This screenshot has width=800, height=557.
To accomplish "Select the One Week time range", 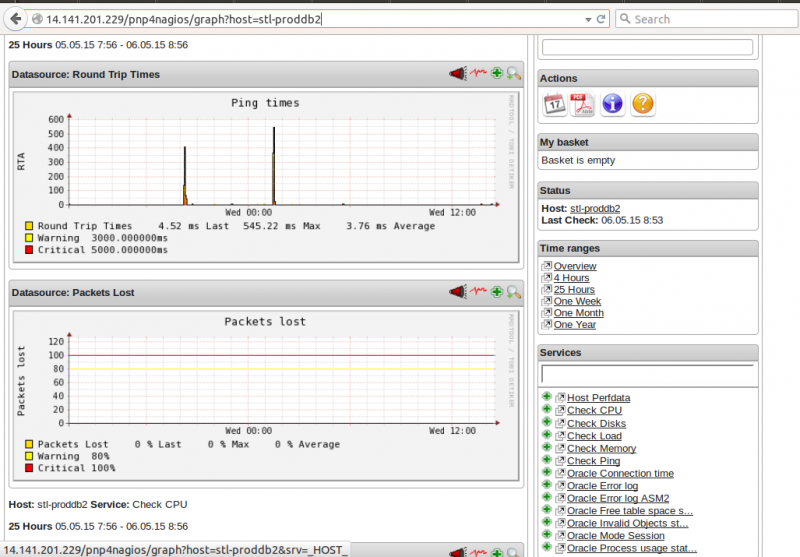I will pyautogui.click(x=577, y=301).
